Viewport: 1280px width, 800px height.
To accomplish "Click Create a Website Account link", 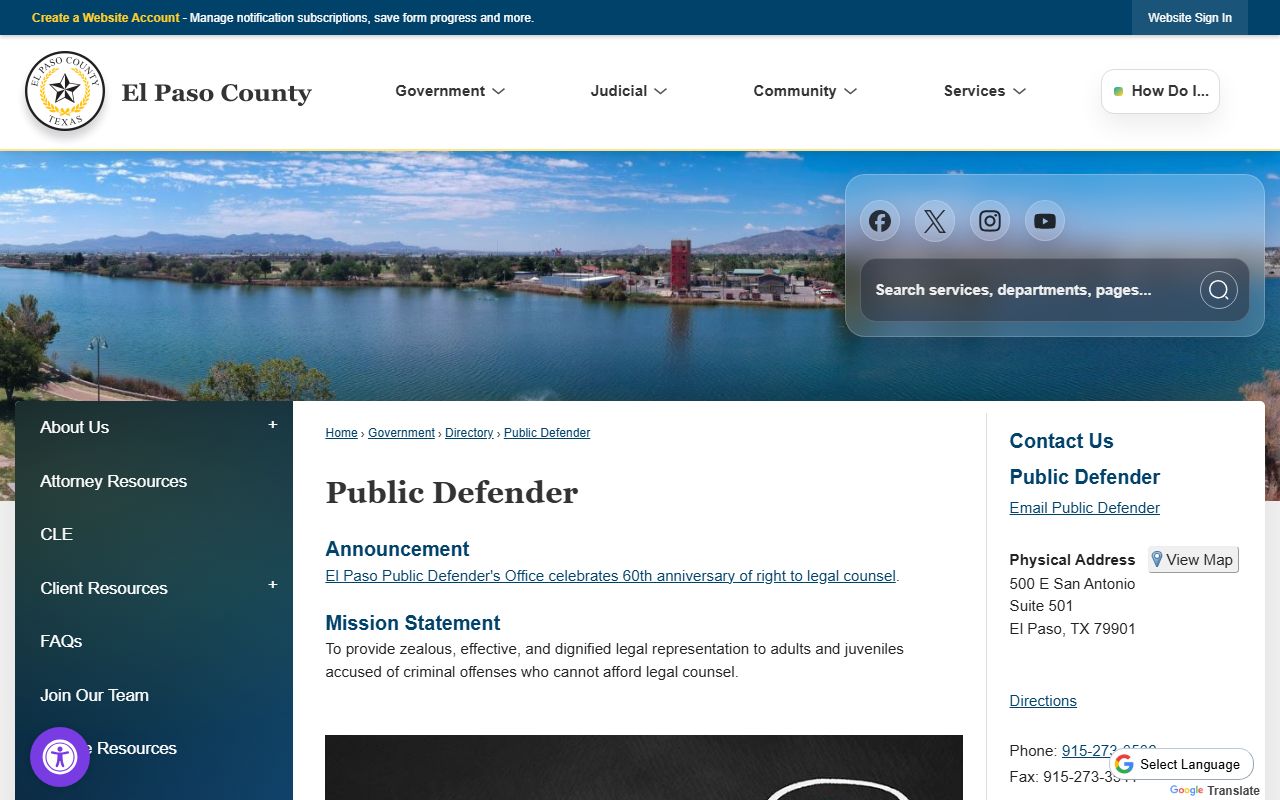I will (106, 18).
